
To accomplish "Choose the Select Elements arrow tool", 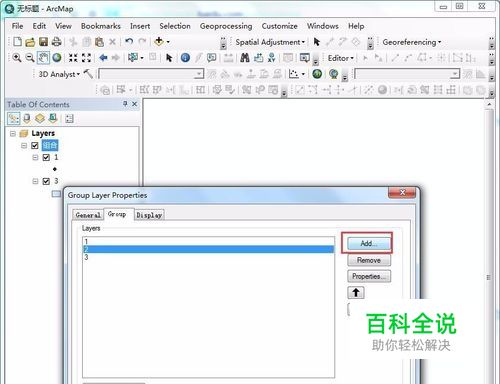I will 169,58.
